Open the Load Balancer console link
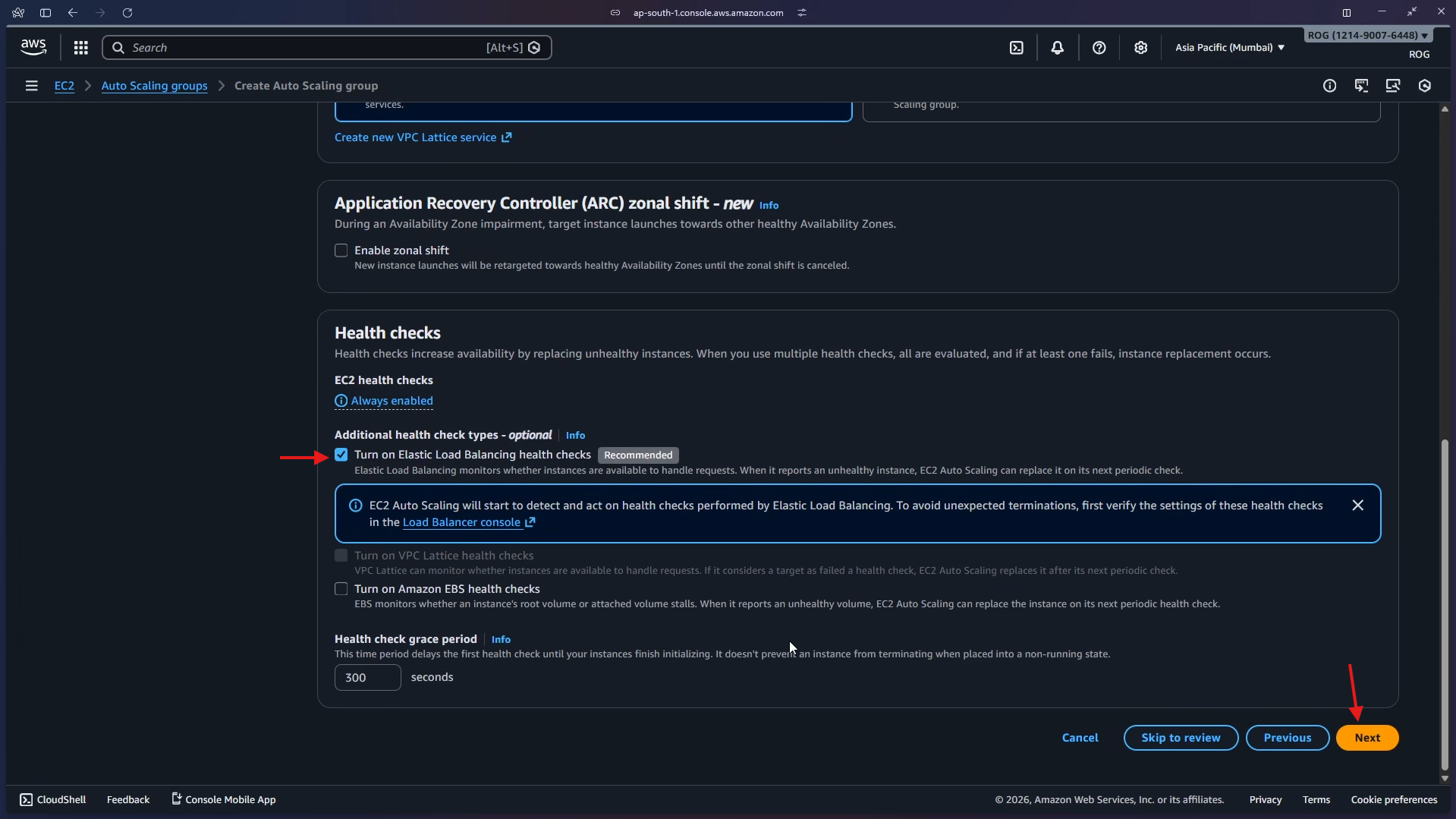The width and height of the screenshot is (1456, 819). click(x=461, y=522)
